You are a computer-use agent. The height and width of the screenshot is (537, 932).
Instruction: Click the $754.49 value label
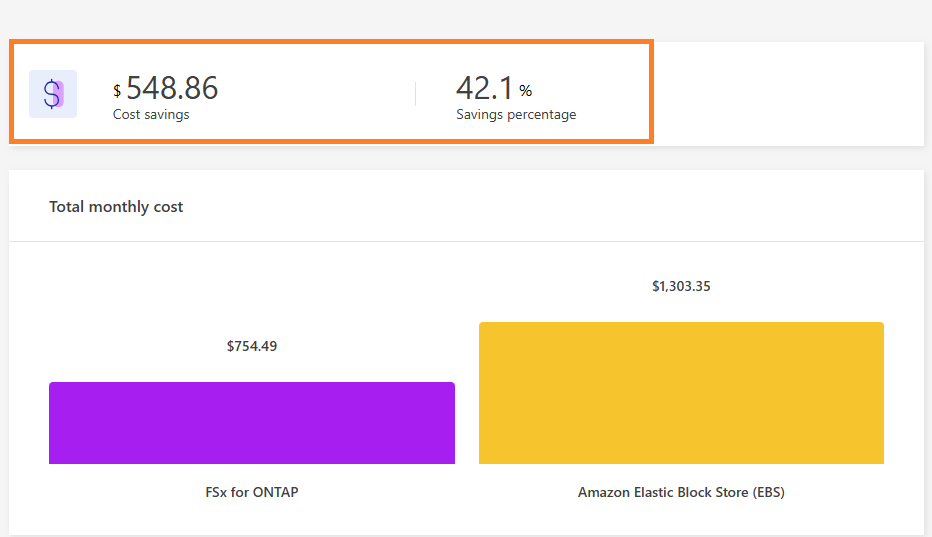point(252,347)
